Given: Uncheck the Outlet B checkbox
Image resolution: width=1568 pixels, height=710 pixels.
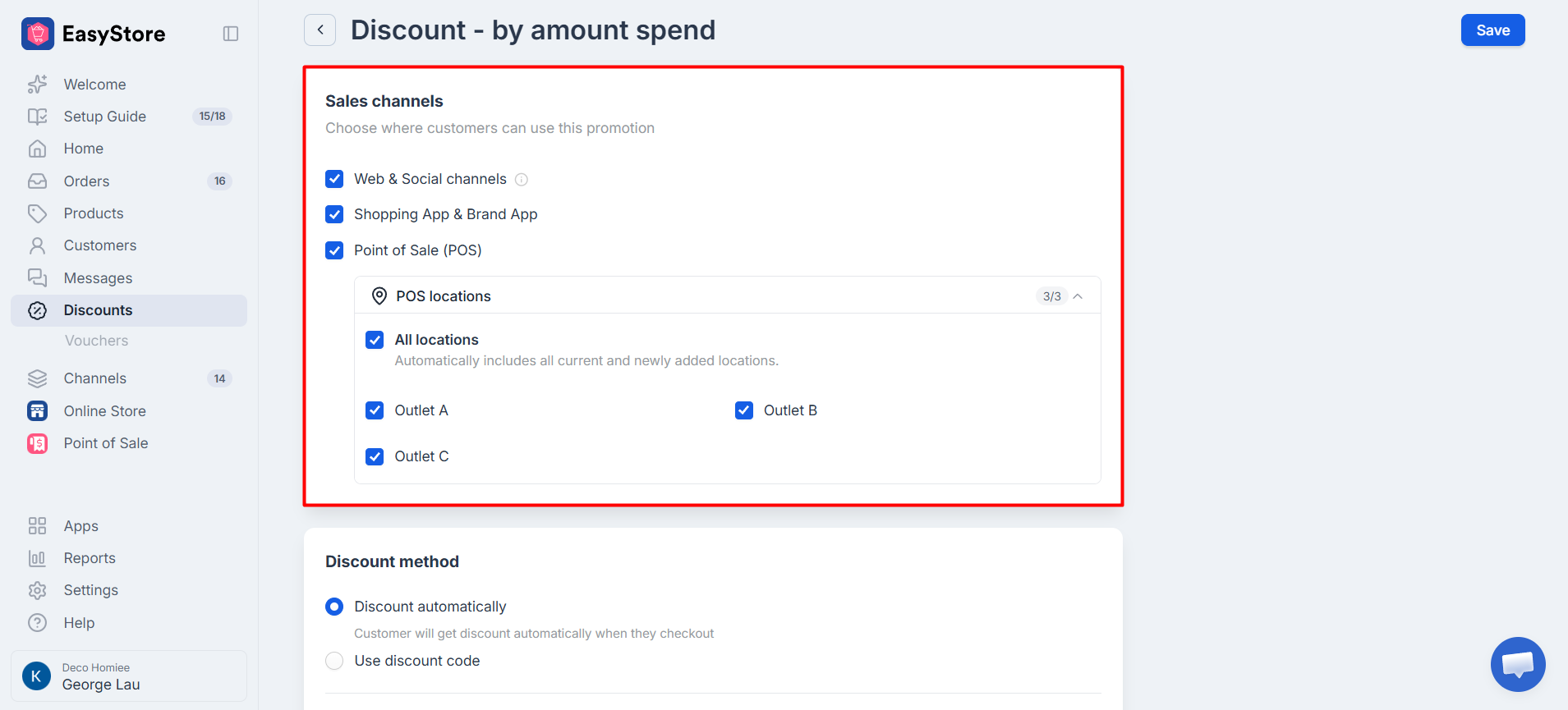Looking at the screenshot, I should click(744, 410).
